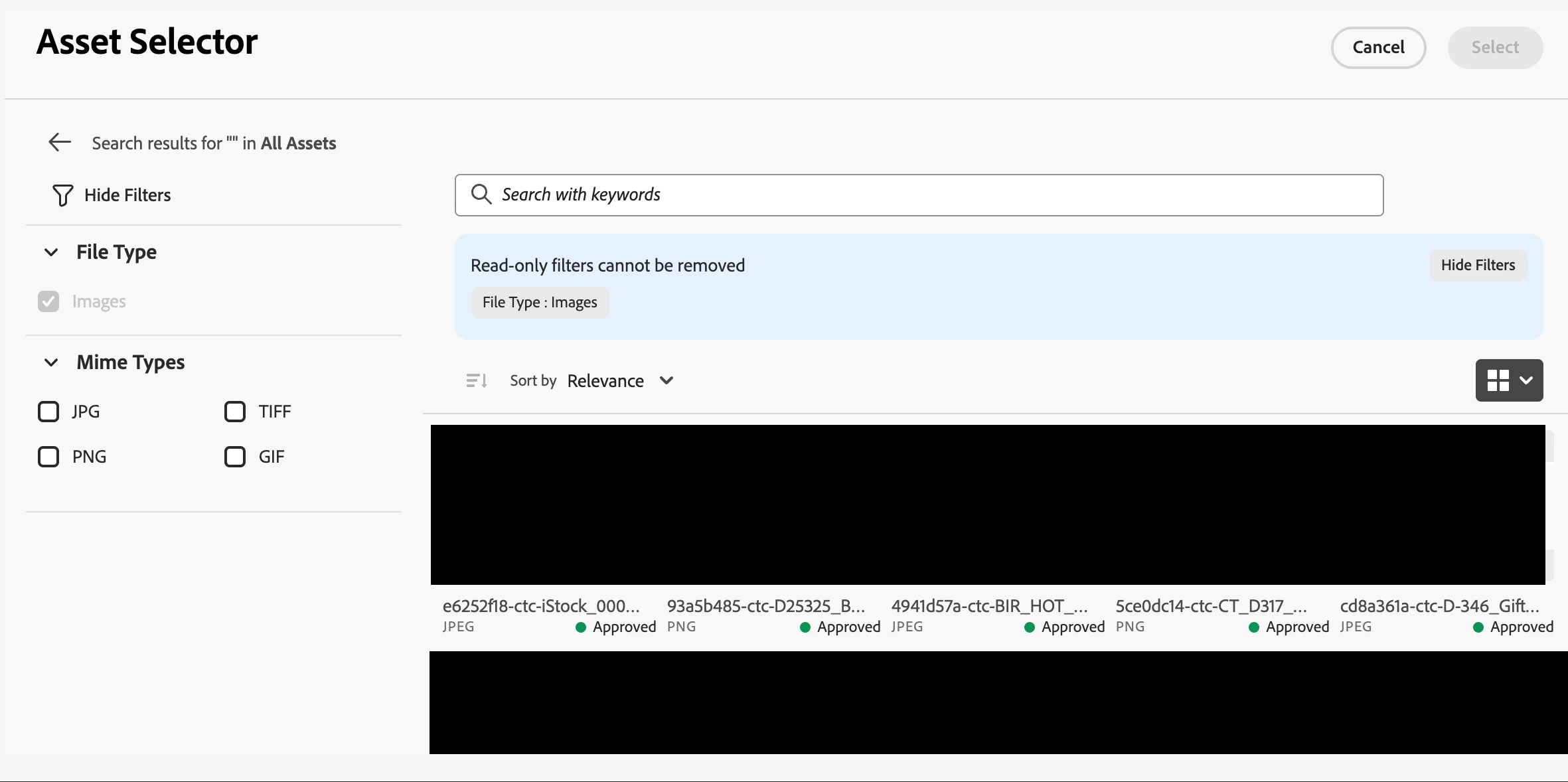
Task: Click the back arrow icon
Action: pos(60,142)
